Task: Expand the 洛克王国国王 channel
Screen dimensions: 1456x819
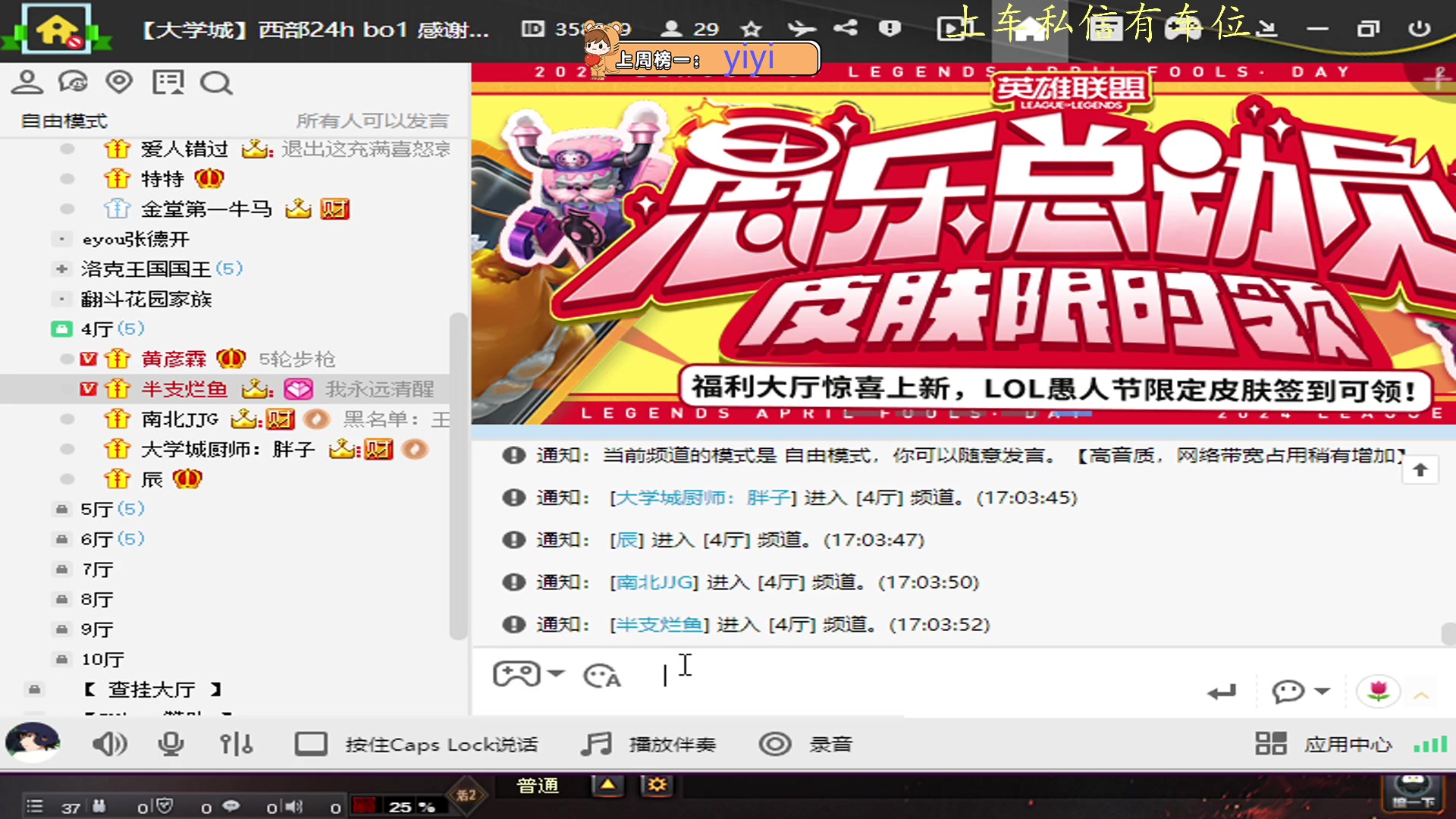Action: pos(61,268)
